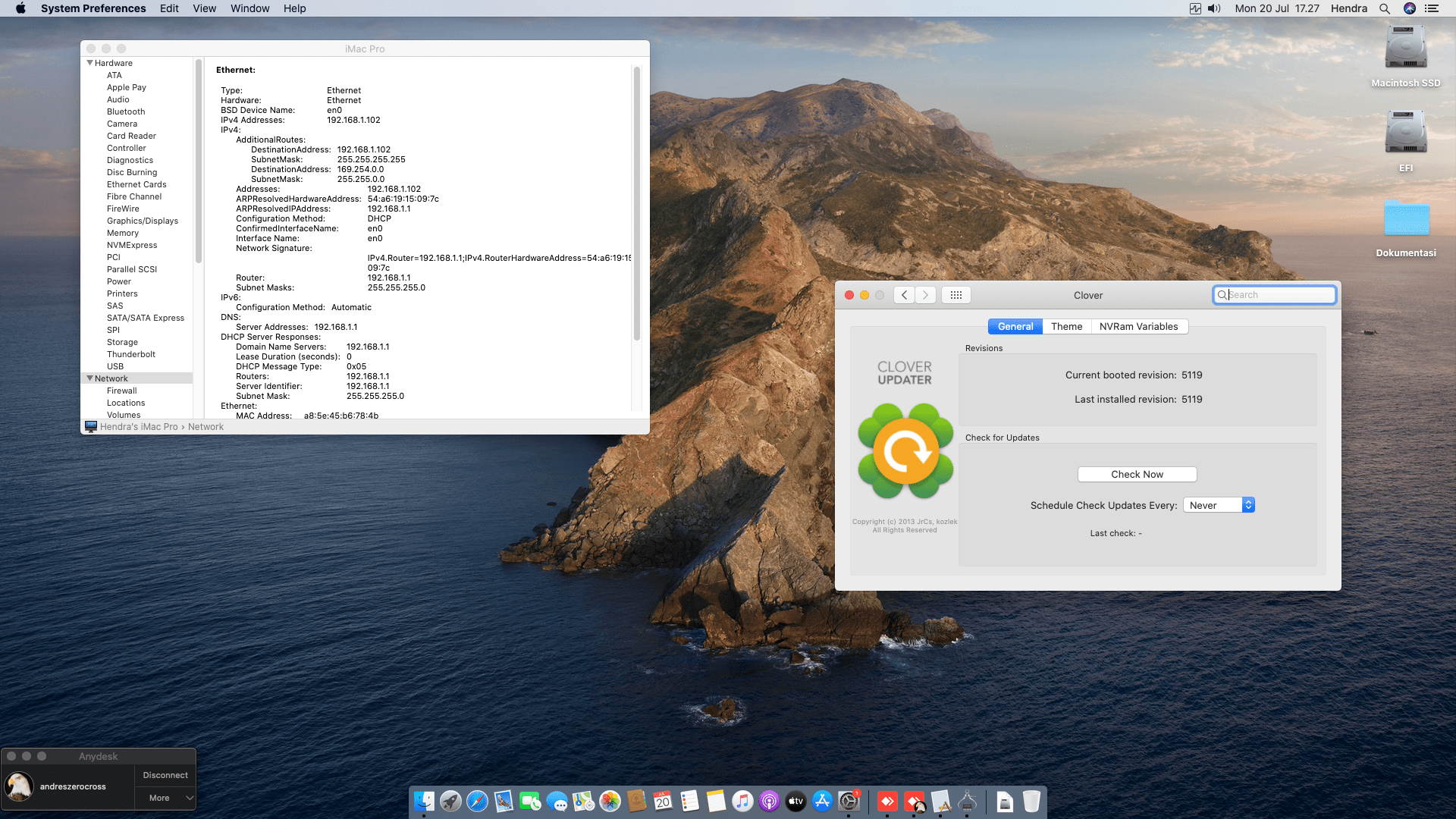Click the Hendra user menu

tap(1349, 8)
